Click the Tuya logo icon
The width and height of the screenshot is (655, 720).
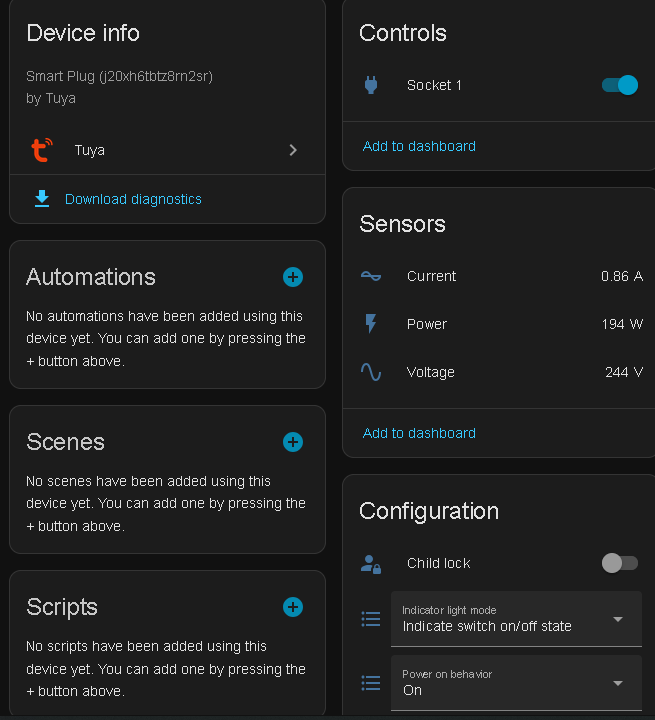click(x=41, y=150)
